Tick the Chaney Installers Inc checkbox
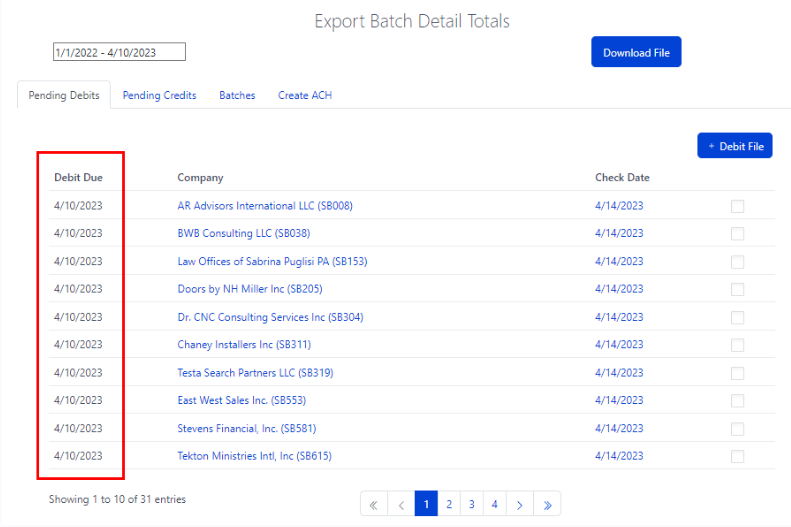This screenshot has width=791, height=527. 738,345
